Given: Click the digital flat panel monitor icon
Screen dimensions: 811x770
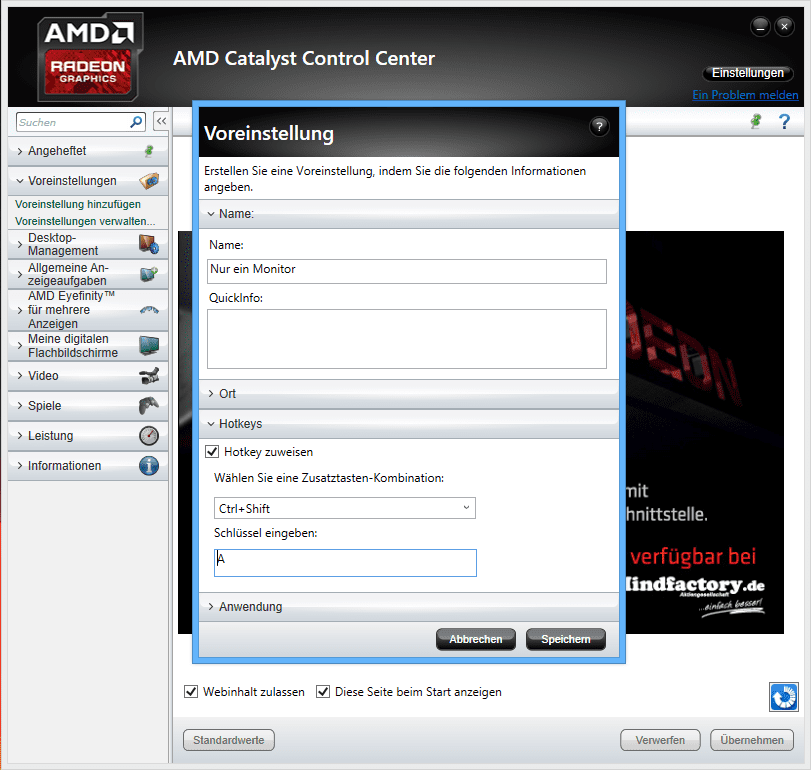Looking at the screenshot, I should (149, 345).
